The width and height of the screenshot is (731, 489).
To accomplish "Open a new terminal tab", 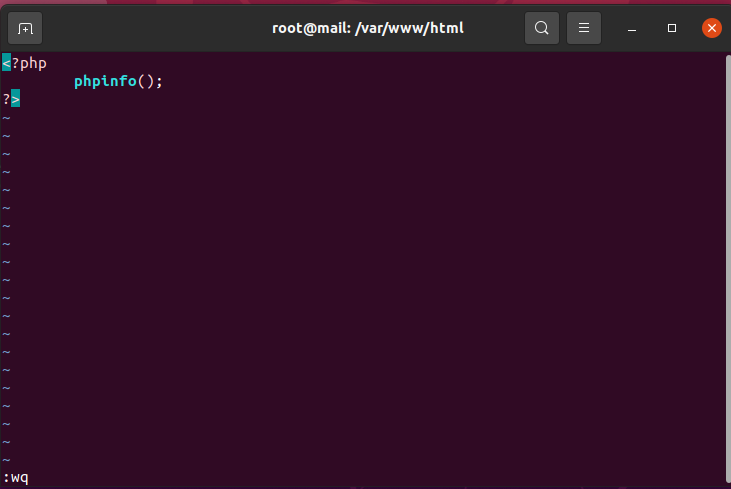I will click(x=25, y=28).
